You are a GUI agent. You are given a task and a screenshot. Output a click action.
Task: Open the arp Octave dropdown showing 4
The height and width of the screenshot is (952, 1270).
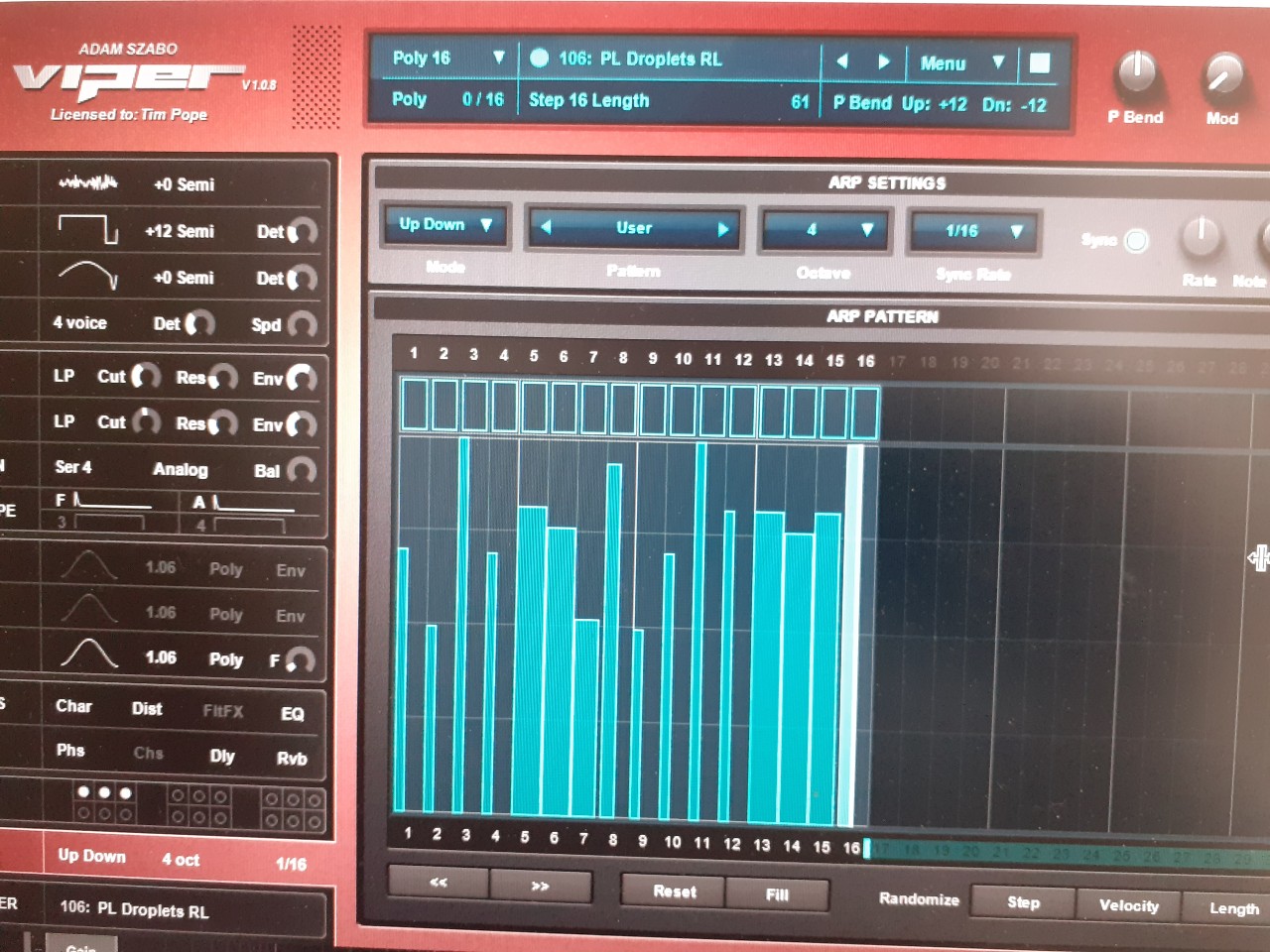[826, 230]
